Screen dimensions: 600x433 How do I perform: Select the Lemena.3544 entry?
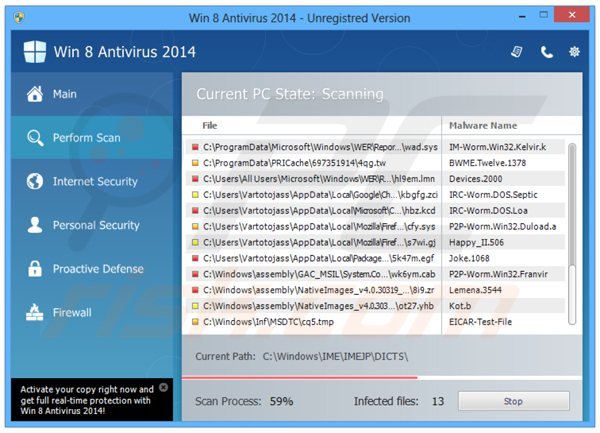point(475,290)
